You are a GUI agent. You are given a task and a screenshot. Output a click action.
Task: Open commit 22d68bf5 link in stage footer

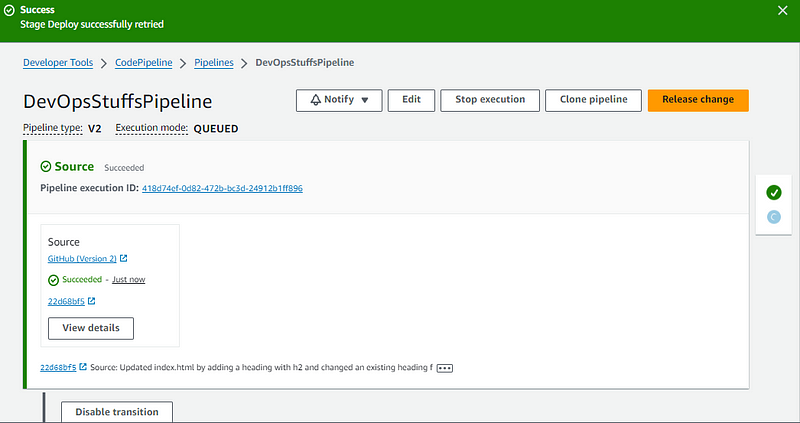coord(58,367)
